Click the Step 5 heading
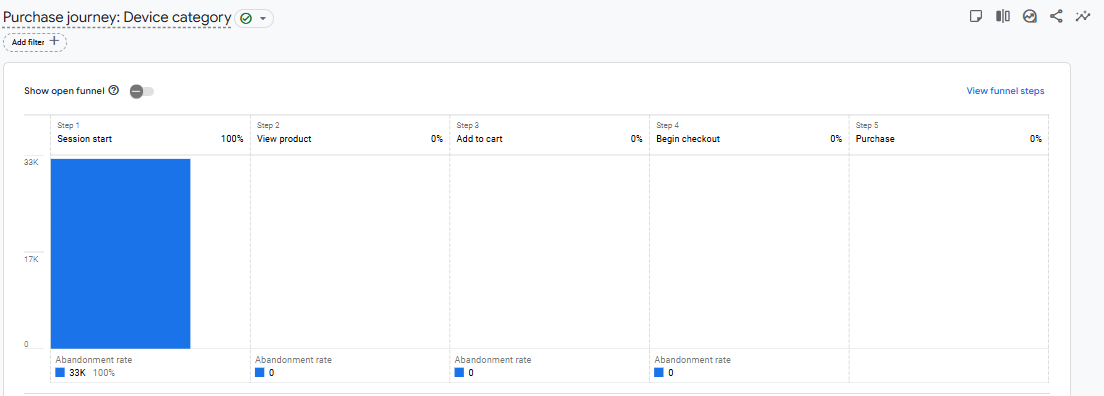The height and width of the screenshot is (396, 1104). (x=867, y=125)
